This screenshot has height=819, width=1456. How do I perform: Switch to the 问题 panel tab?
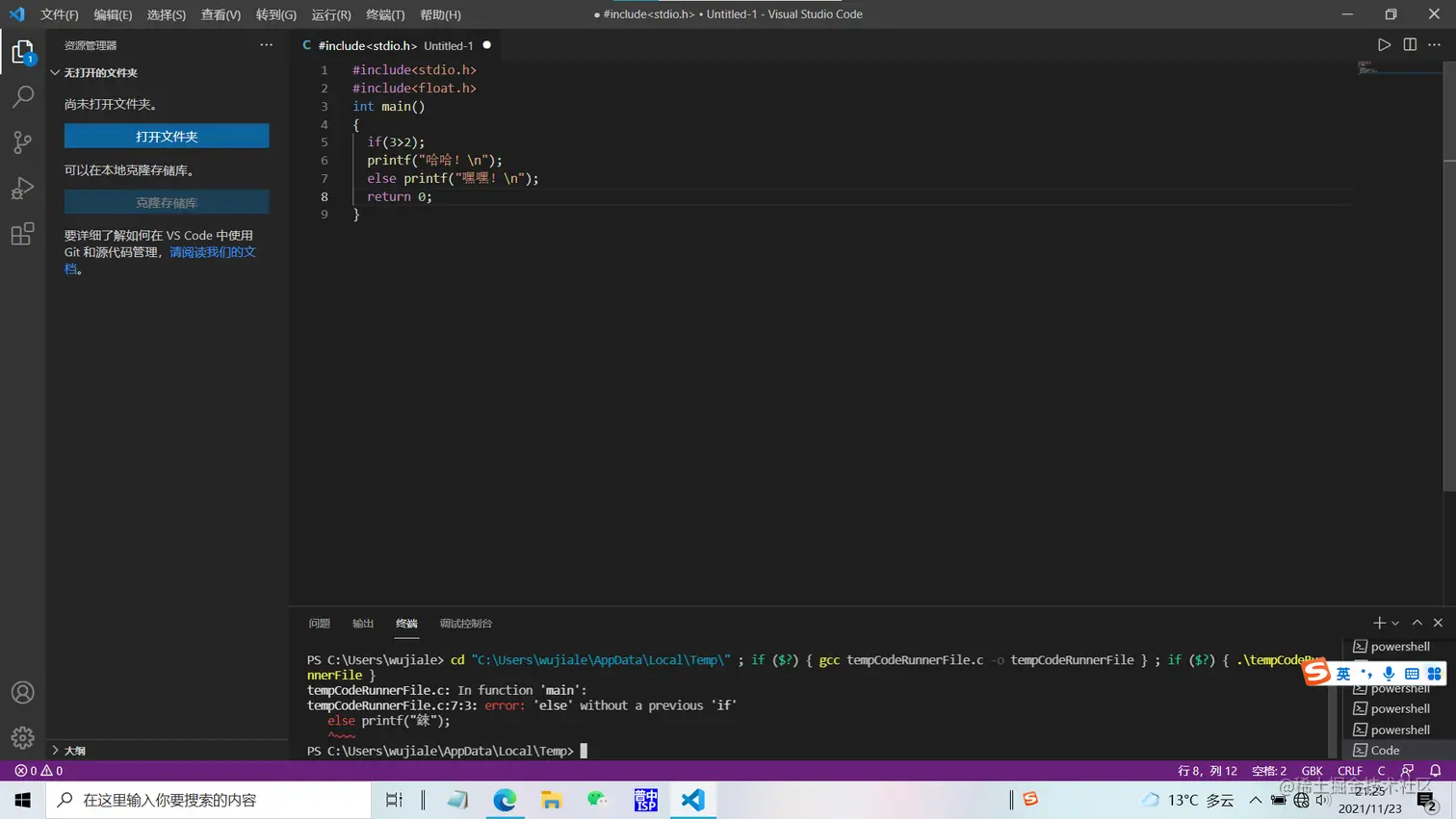coord(320,624)
